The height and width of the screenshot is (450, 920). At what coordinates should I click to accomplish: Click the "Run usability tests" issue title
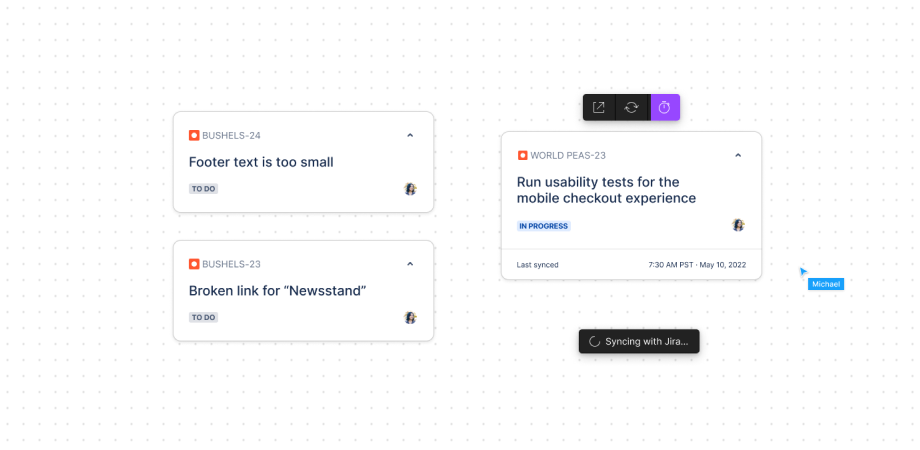pos(606,190)
